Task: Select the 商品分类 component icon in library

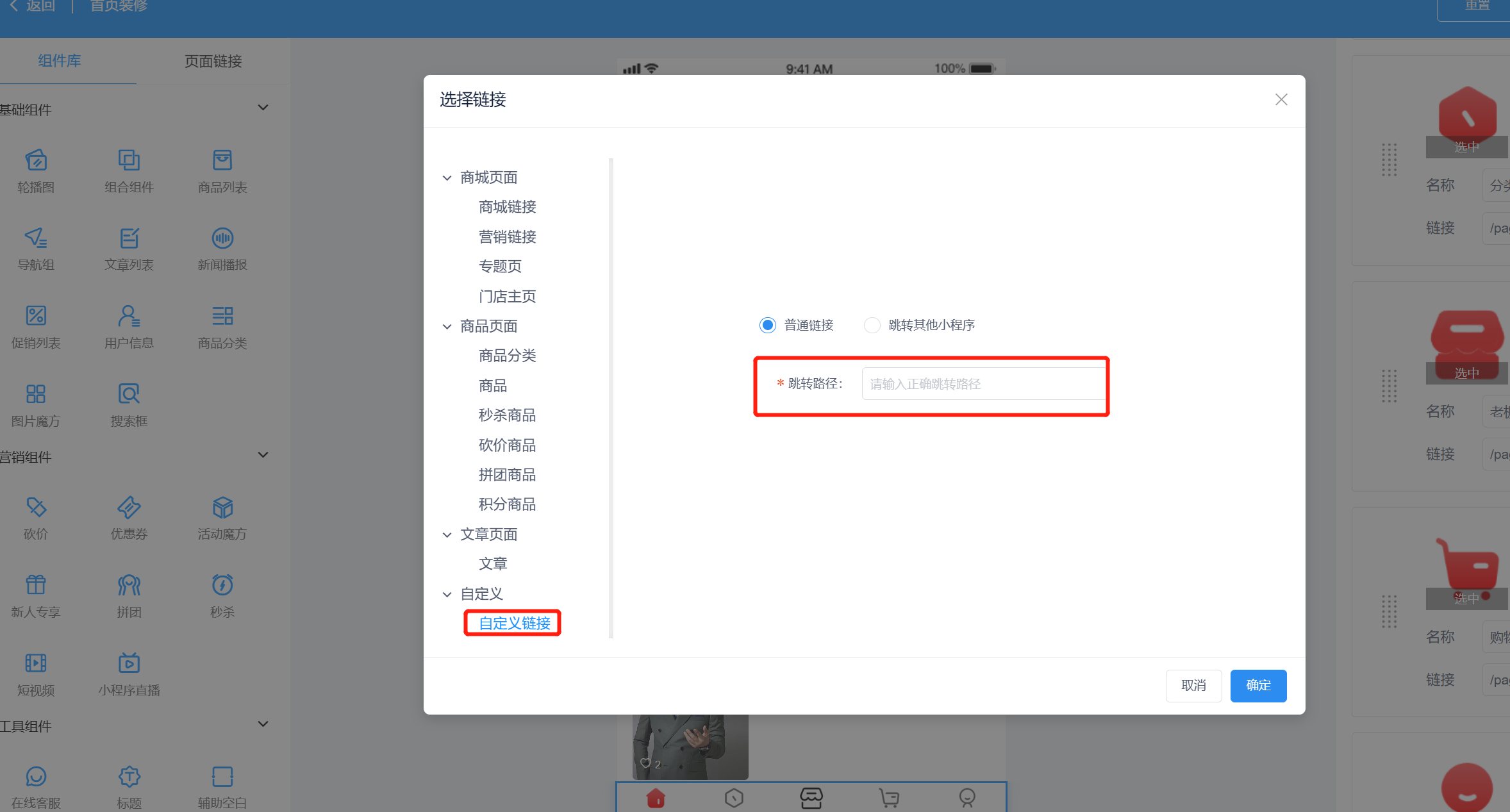Action: tap(222, 315)
